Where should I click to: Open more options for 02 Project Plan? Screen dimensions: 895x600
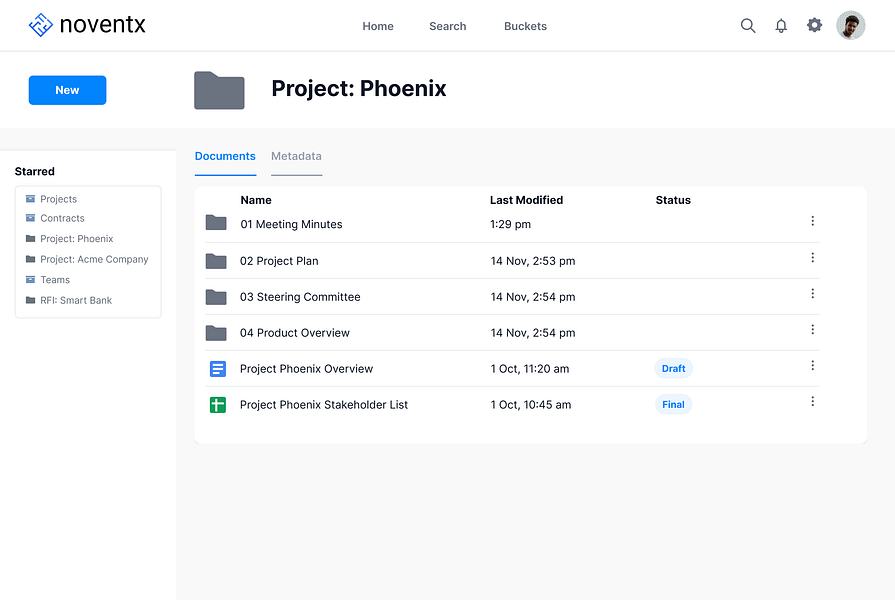tap(812, 257)
